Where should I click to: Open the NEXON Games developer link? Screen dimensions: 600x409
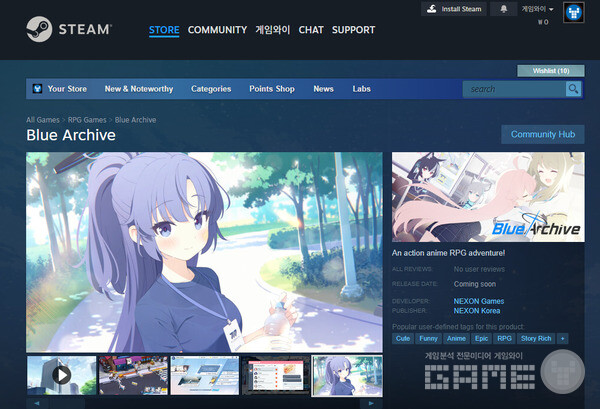tap(478, 300)
